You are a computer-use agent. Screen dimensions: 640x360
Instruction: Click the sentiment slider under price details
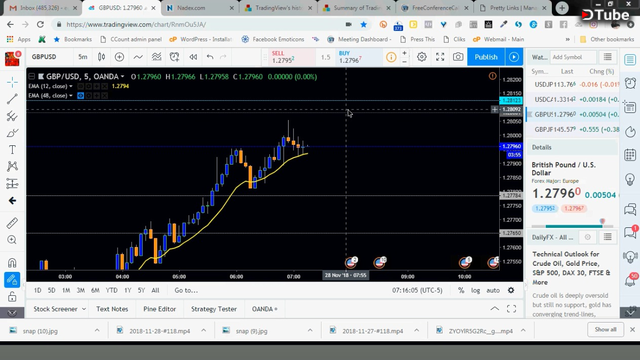click(x=572, y=225)
